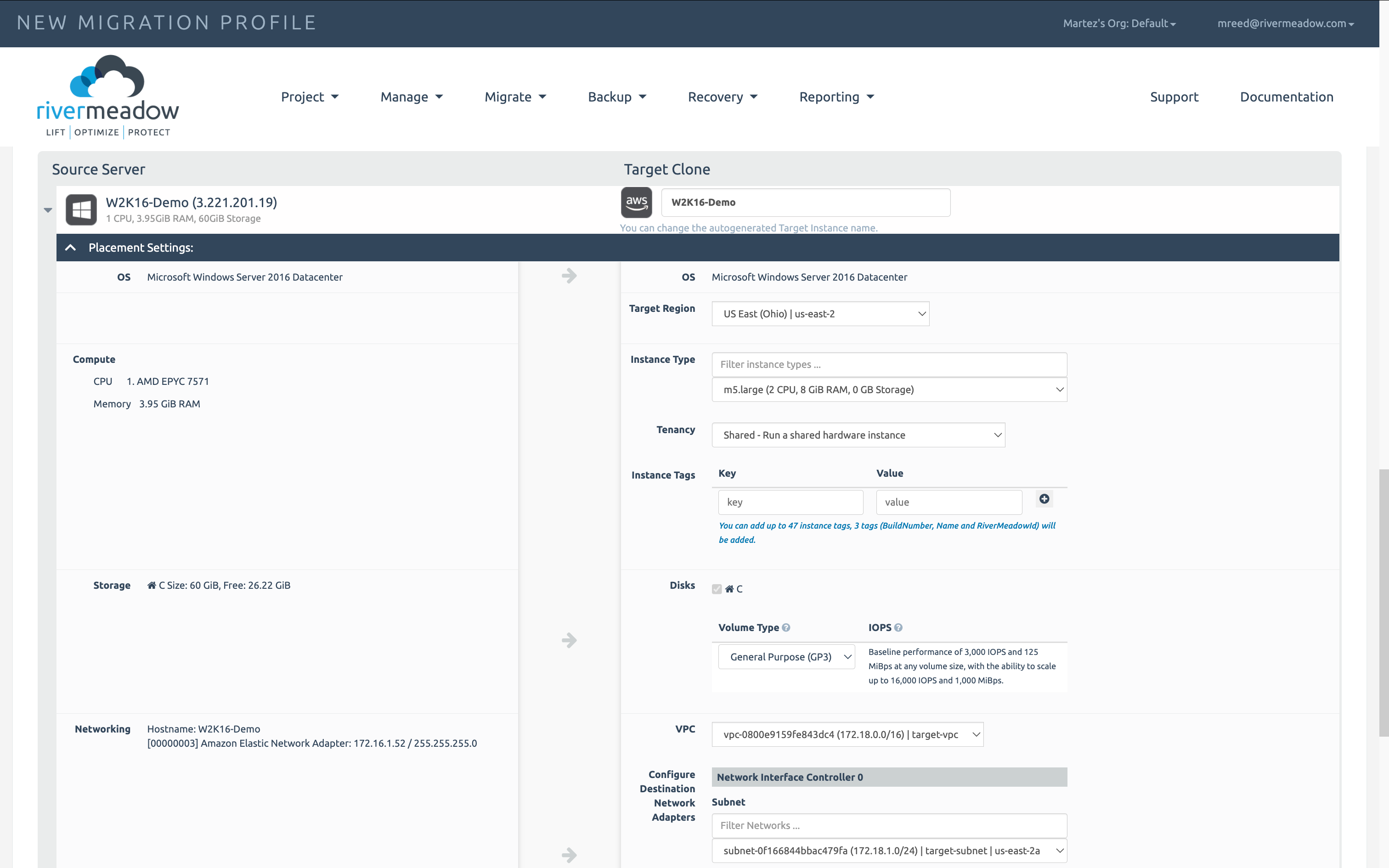Image resolution: width=1389 pixels, height=868 pixels.
Task: Click the IOPS help question icon
Action: click(x=898, y=627)
